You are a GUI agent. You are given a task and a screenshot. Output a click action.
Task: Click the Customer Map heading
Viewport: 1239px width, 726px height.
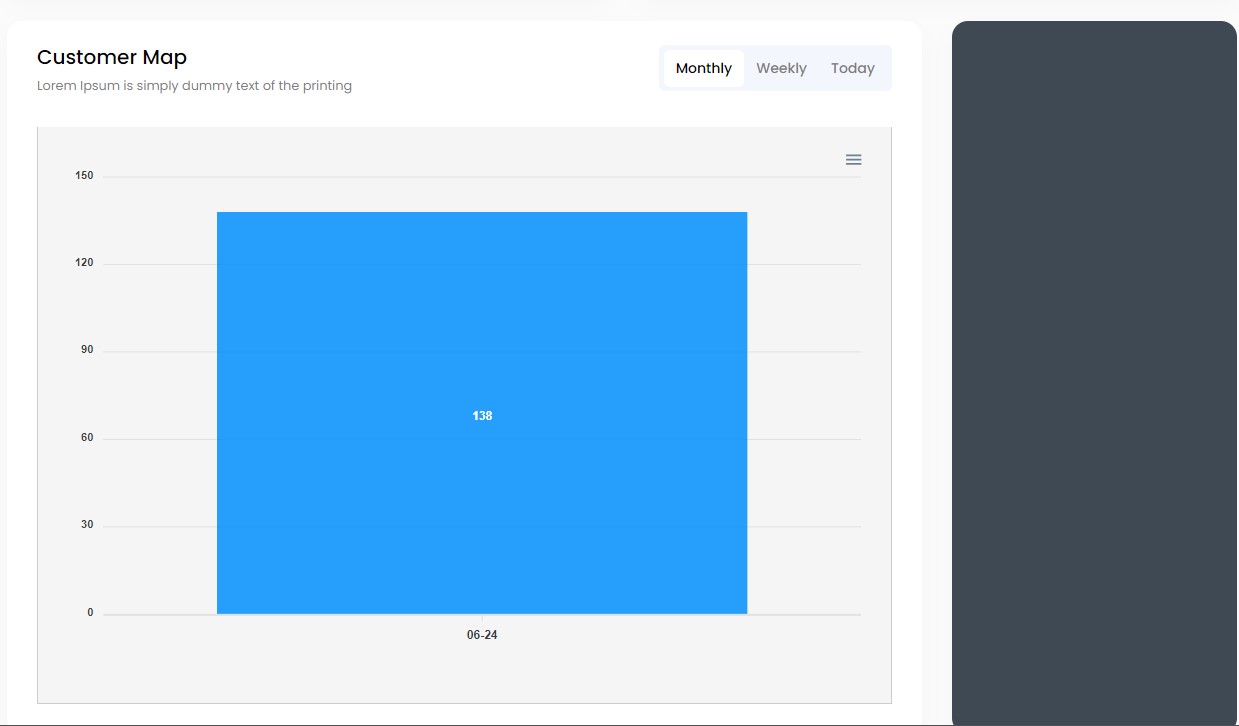[111, 57]
